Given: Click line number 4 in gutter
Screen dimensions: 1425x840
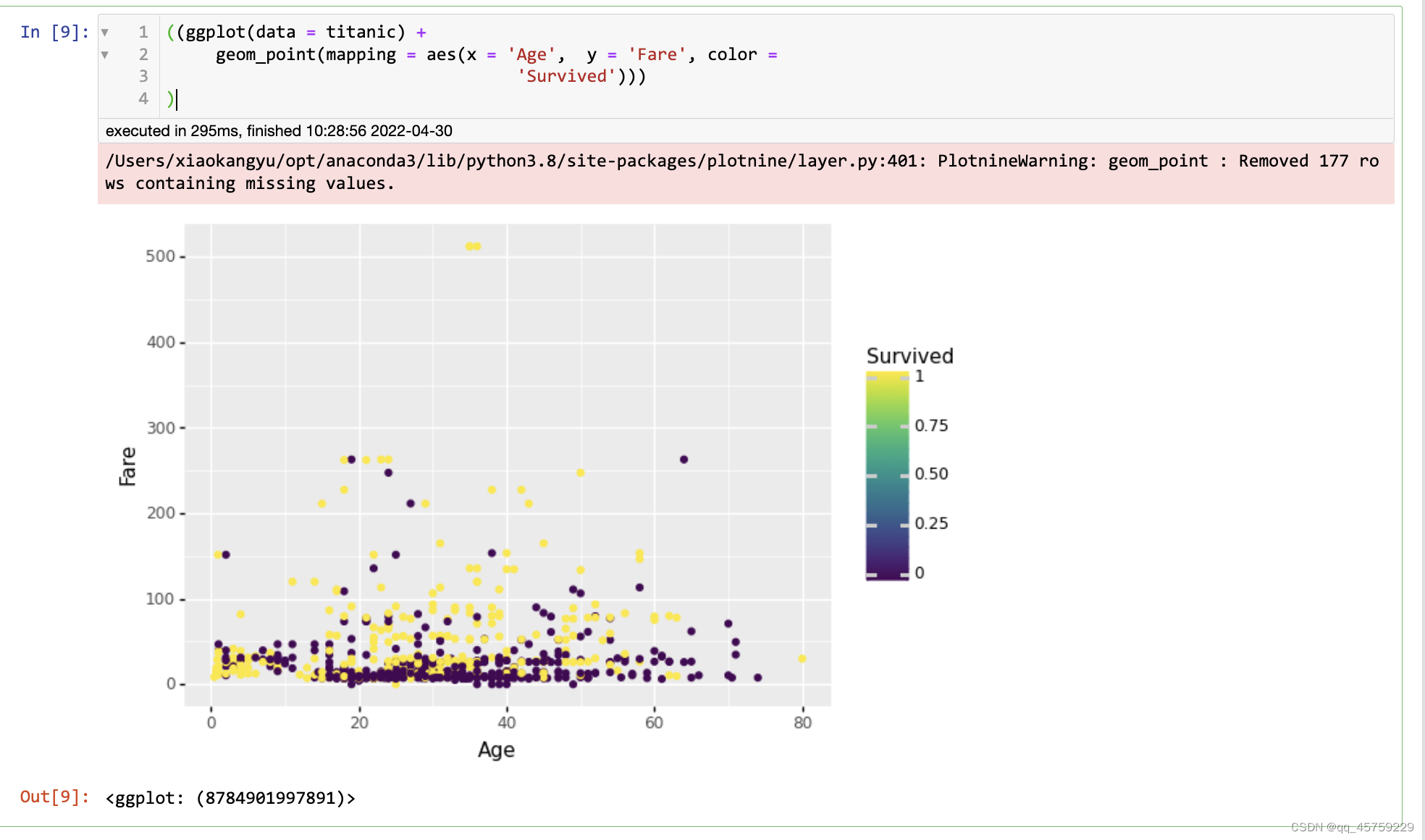Looking at the screenshot, I should (143, 99).
